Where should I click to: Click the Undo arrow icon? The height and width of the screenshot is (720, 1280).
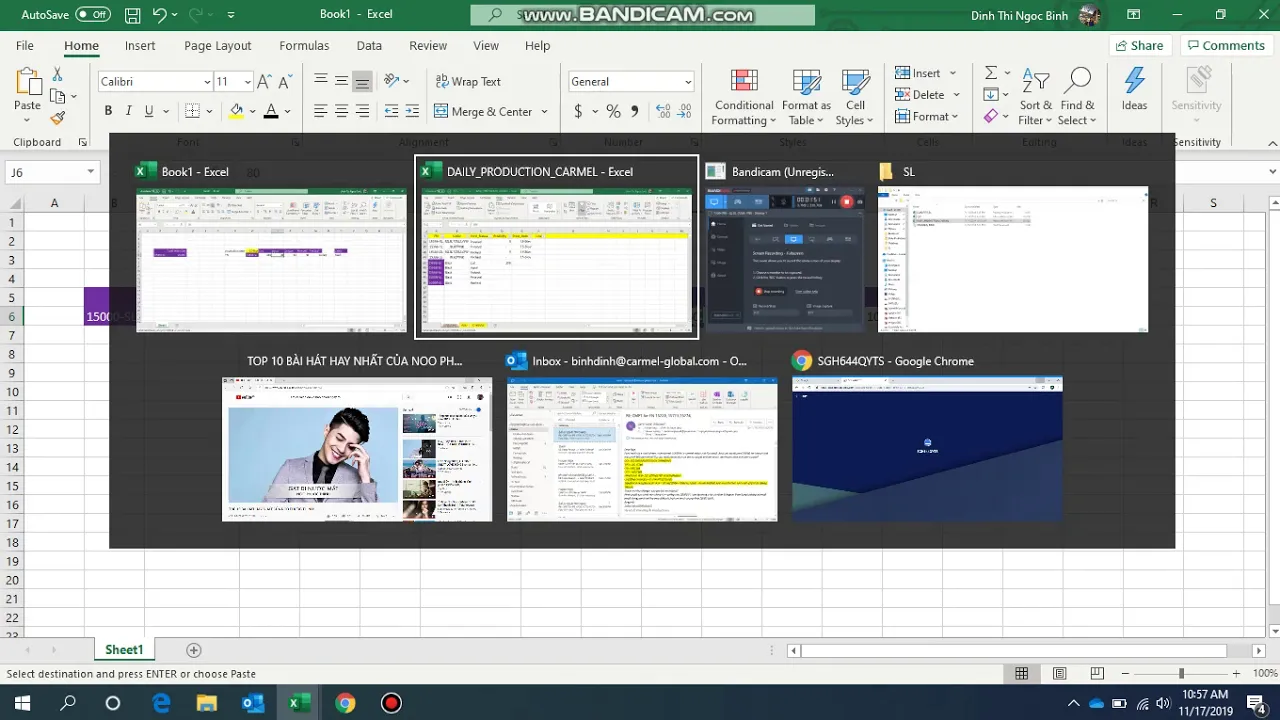(x=160, y=15)
